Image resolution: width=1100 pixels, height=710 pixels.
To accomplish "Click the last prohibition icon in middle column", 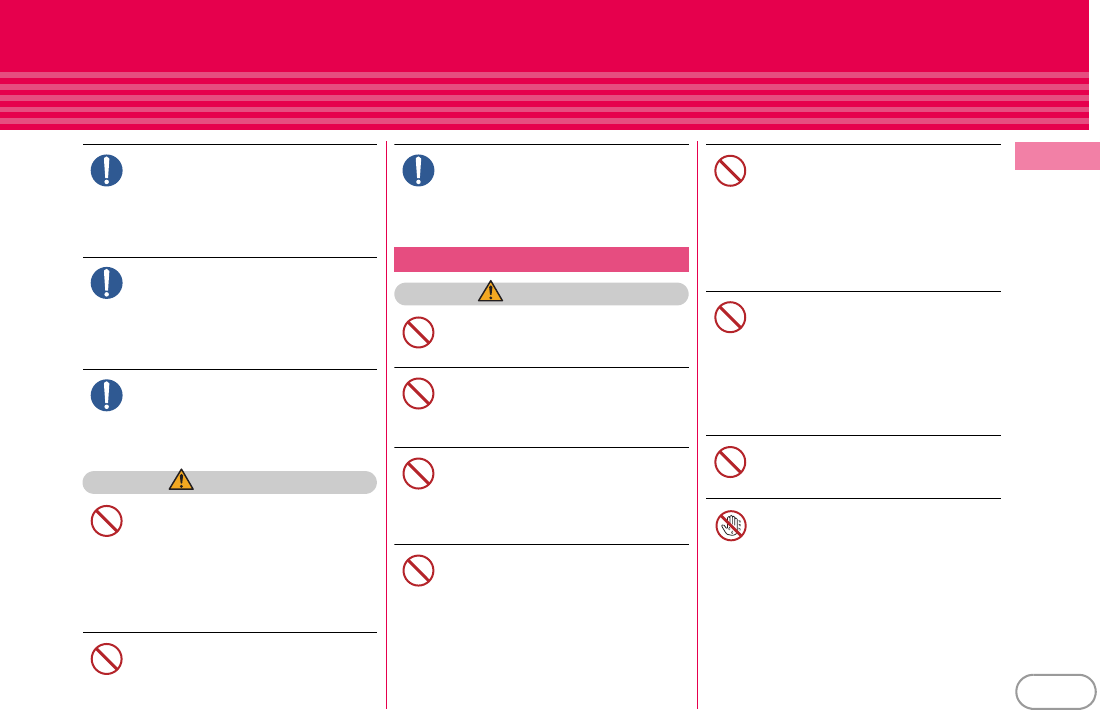I will click(x=418, y=571).
